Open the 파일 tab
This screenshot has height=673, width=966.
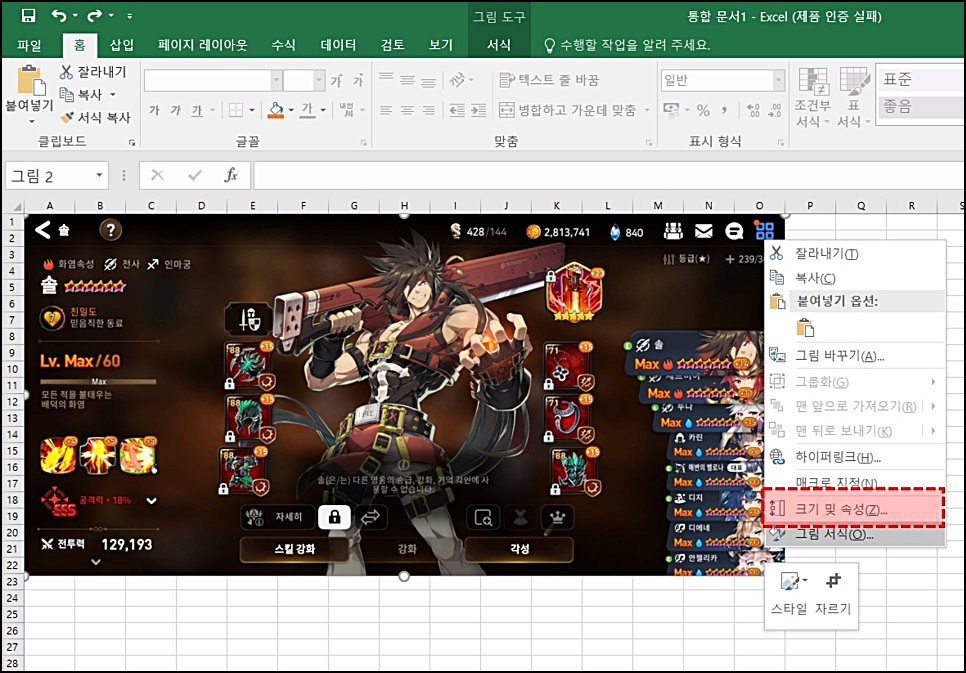tap(28, 45)
